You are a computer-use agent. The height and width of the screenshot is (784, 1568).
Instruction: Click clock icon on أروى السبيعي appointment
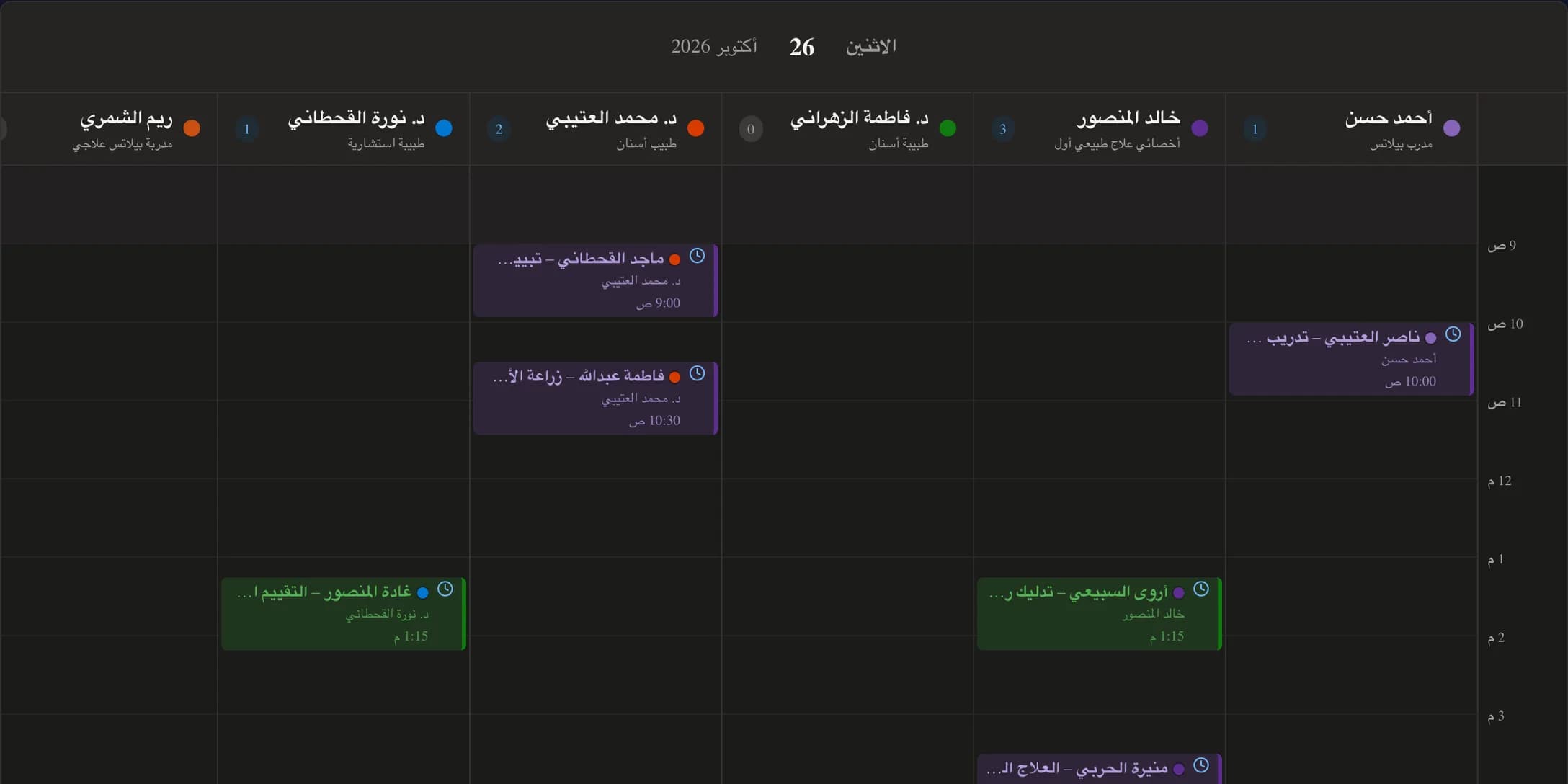(x=1200, y=589)
